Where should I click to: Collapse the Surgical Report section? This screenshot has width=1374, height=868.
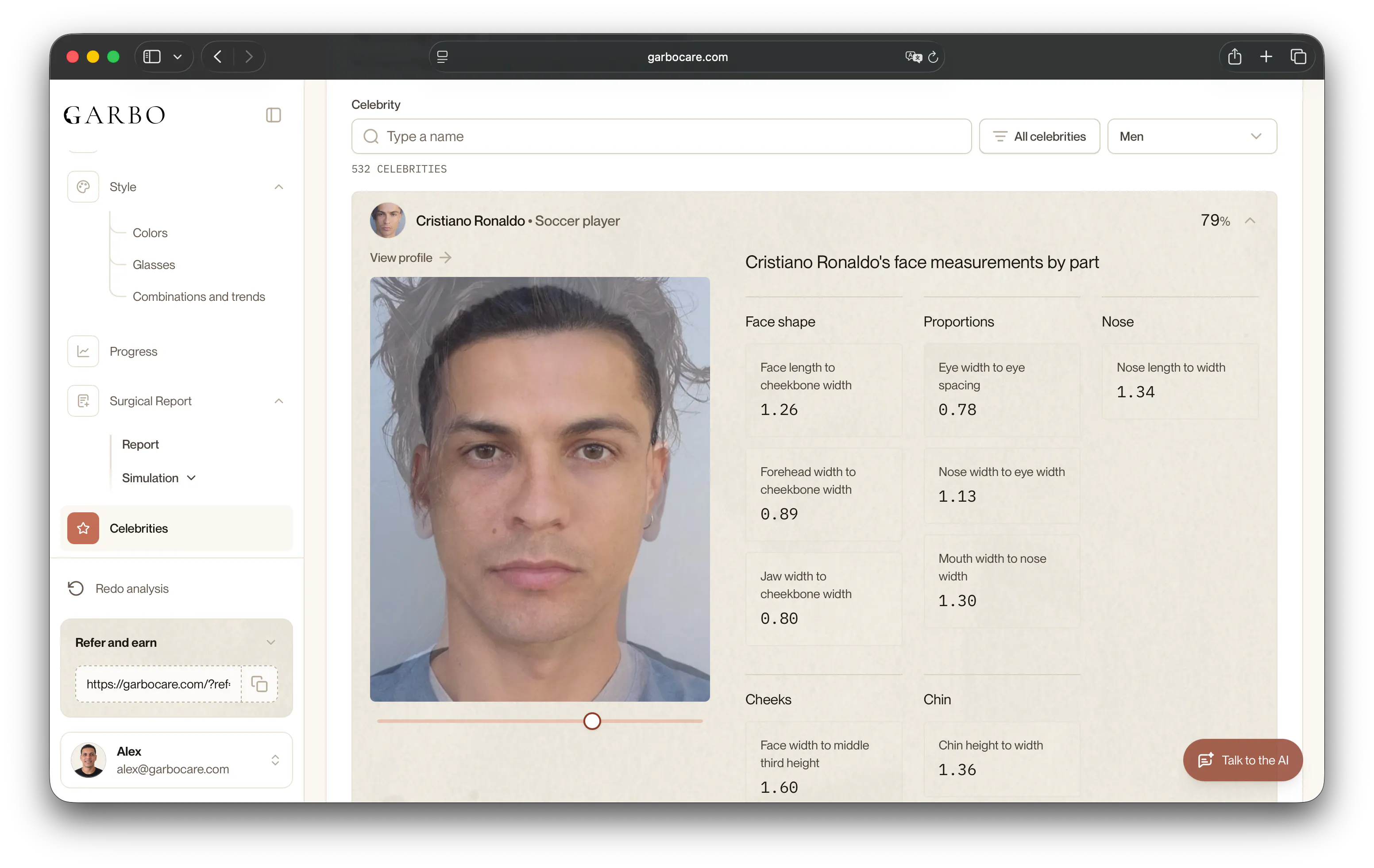278,401
